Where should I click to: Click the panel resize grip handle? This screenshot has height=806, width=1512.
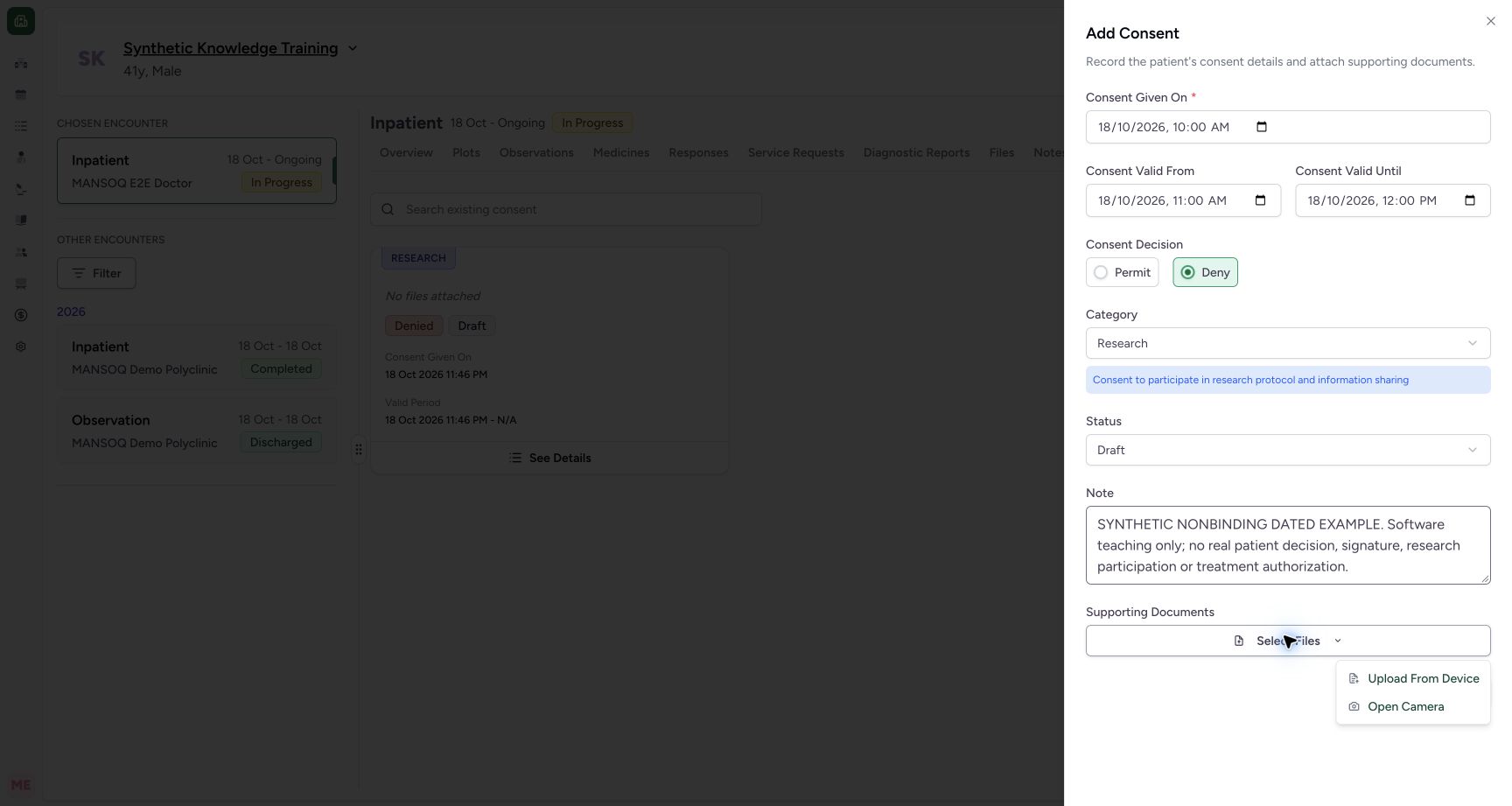coord(359,449)
